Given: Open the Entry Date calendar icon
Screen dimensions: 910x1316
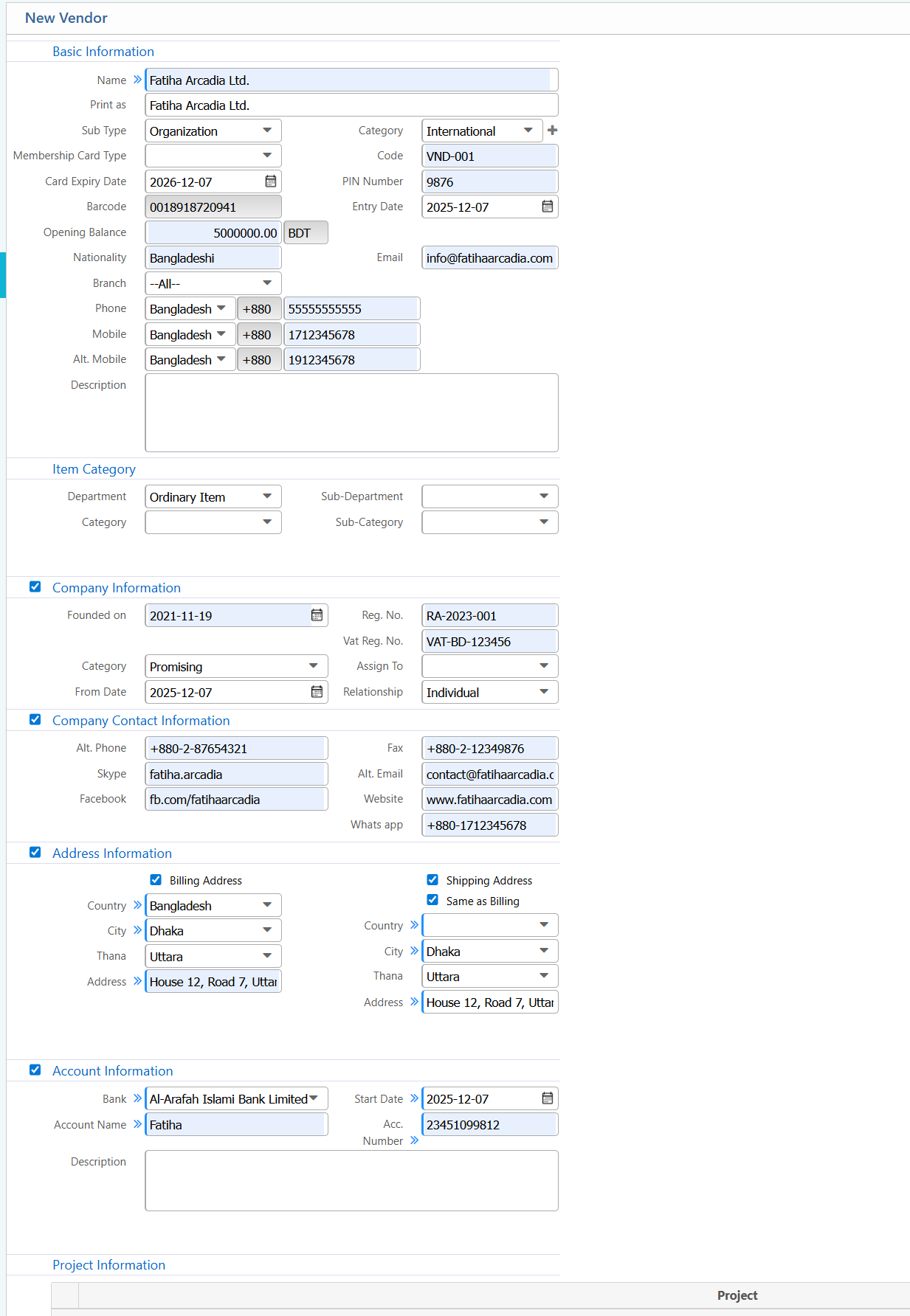Looking at the screenshot, I should [x=547, y=207].
